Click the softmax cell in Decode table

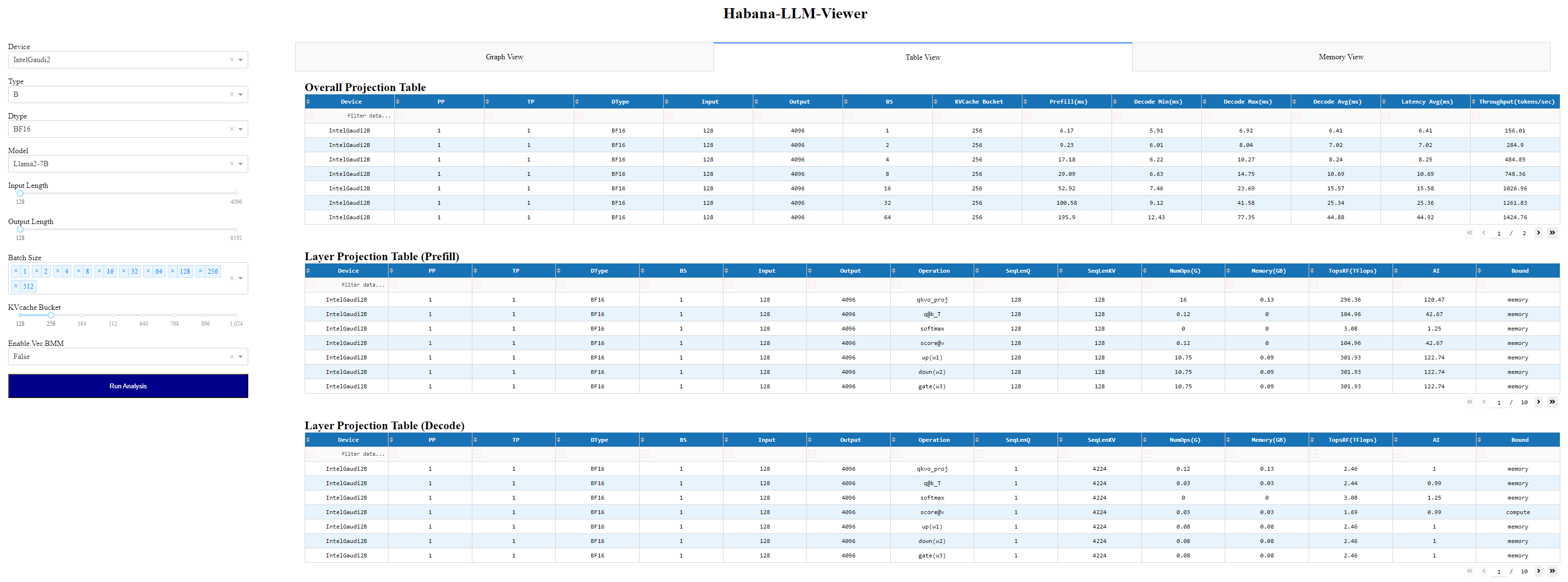pos(932,498)
